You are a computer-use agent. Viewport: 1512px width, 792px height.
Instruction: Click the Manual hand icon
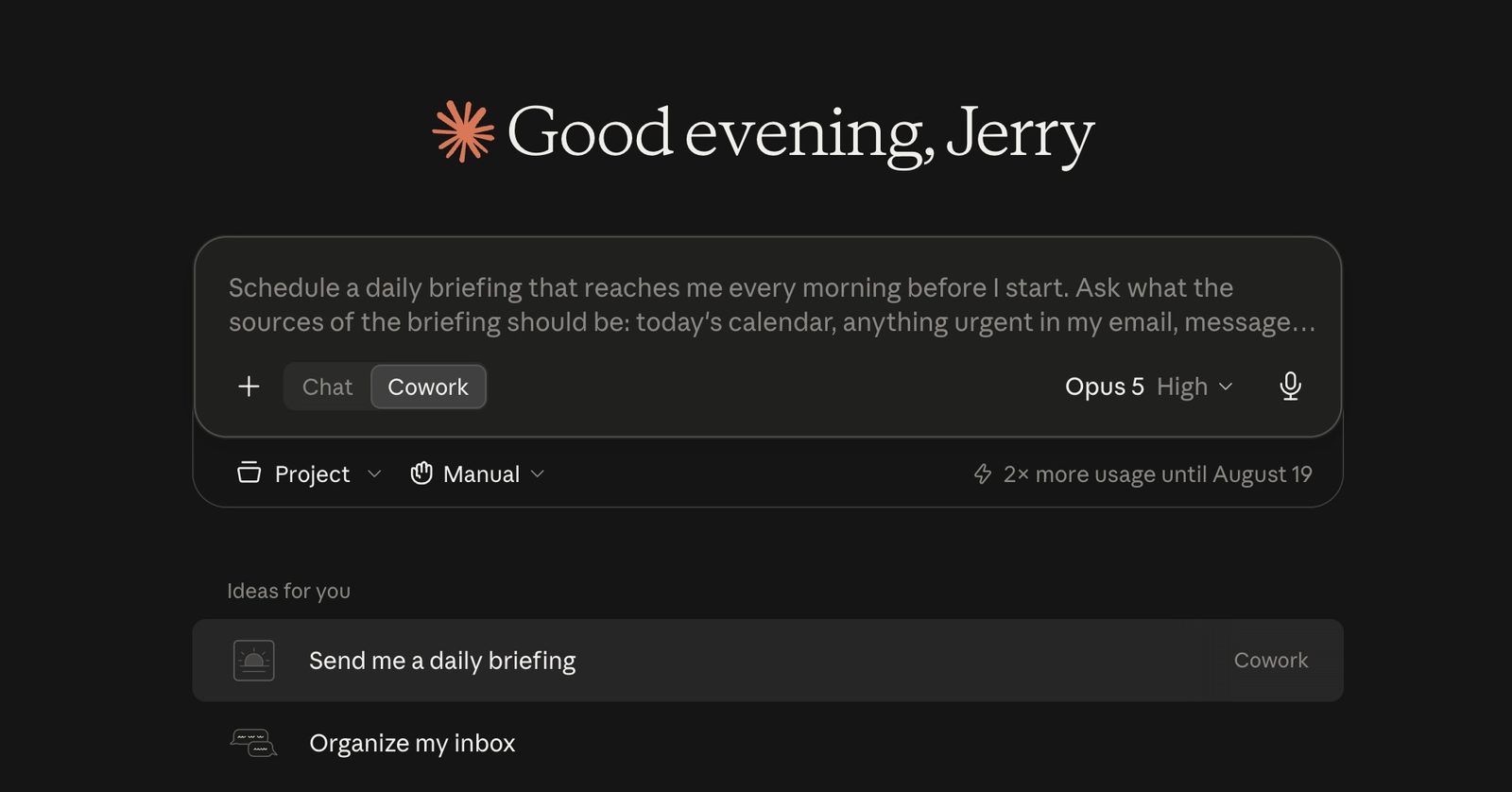point(421,473)
